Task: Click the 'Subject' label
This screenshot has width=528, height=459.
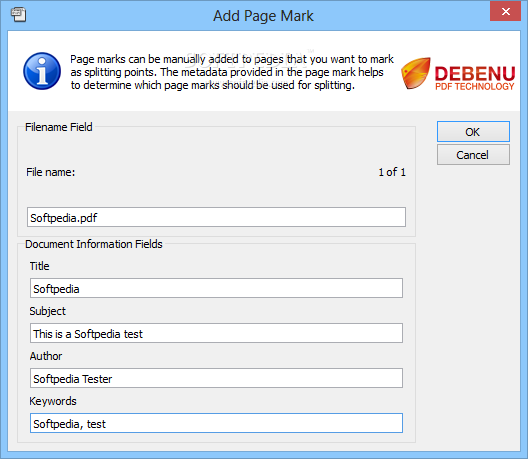Action: tap(47, 311)
